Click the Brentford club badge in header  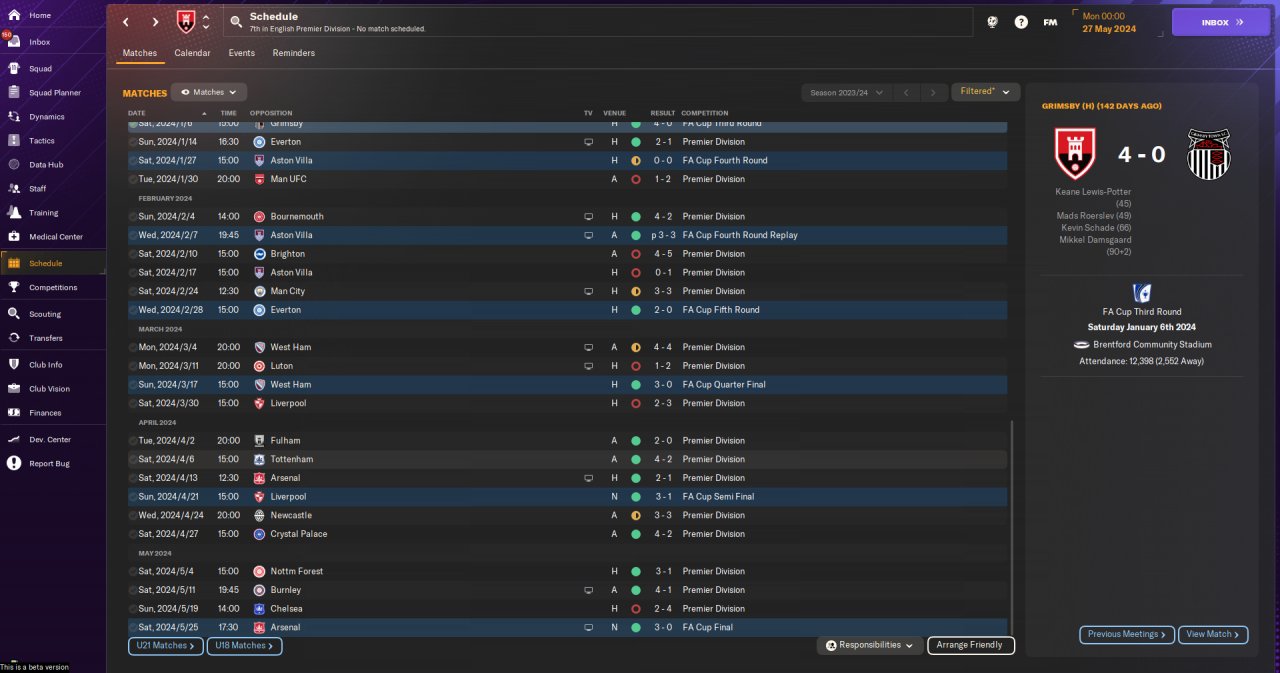pyautogui.click(x=186, y=21)
